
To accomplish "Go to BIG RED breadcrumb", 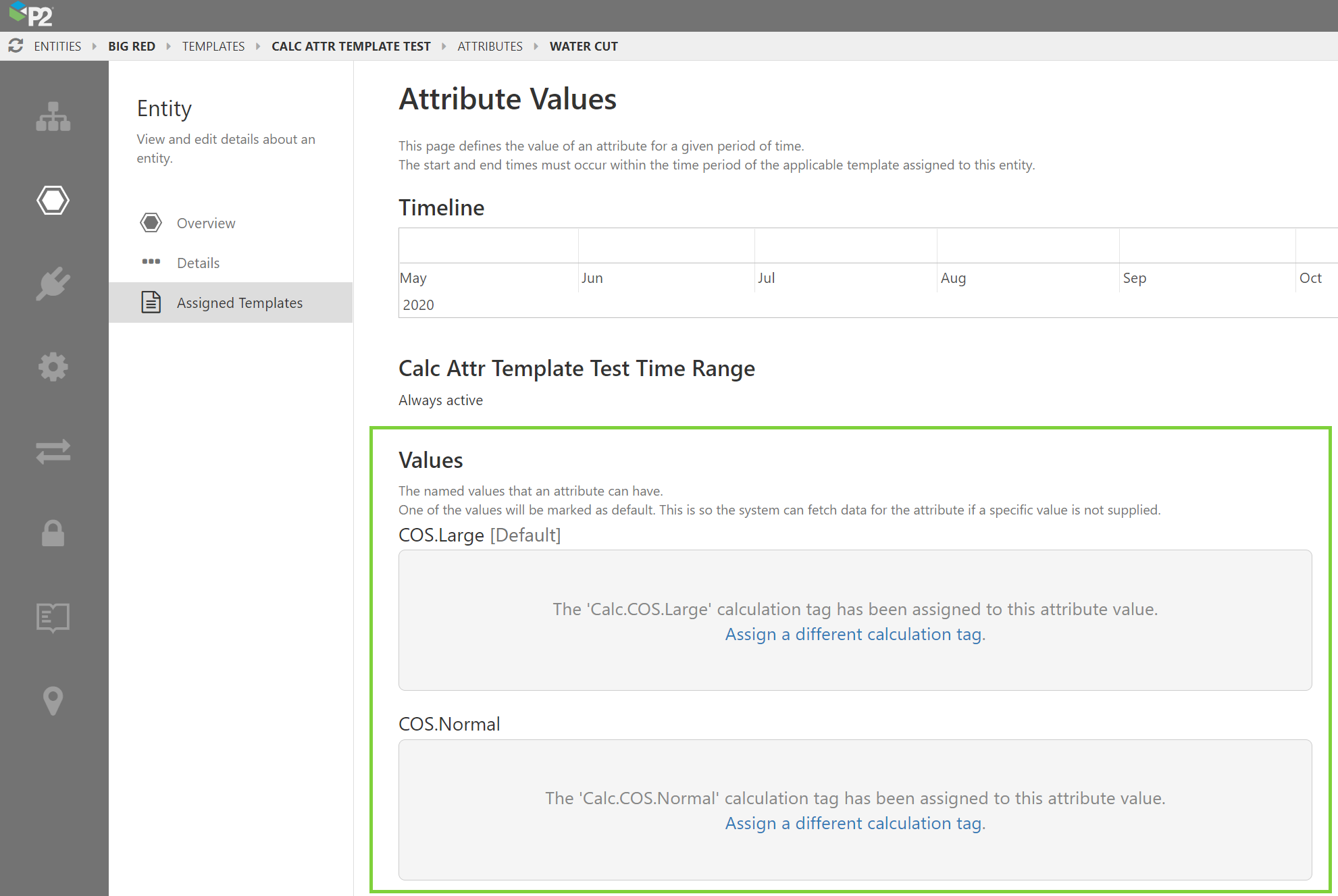I will [132, 47].
